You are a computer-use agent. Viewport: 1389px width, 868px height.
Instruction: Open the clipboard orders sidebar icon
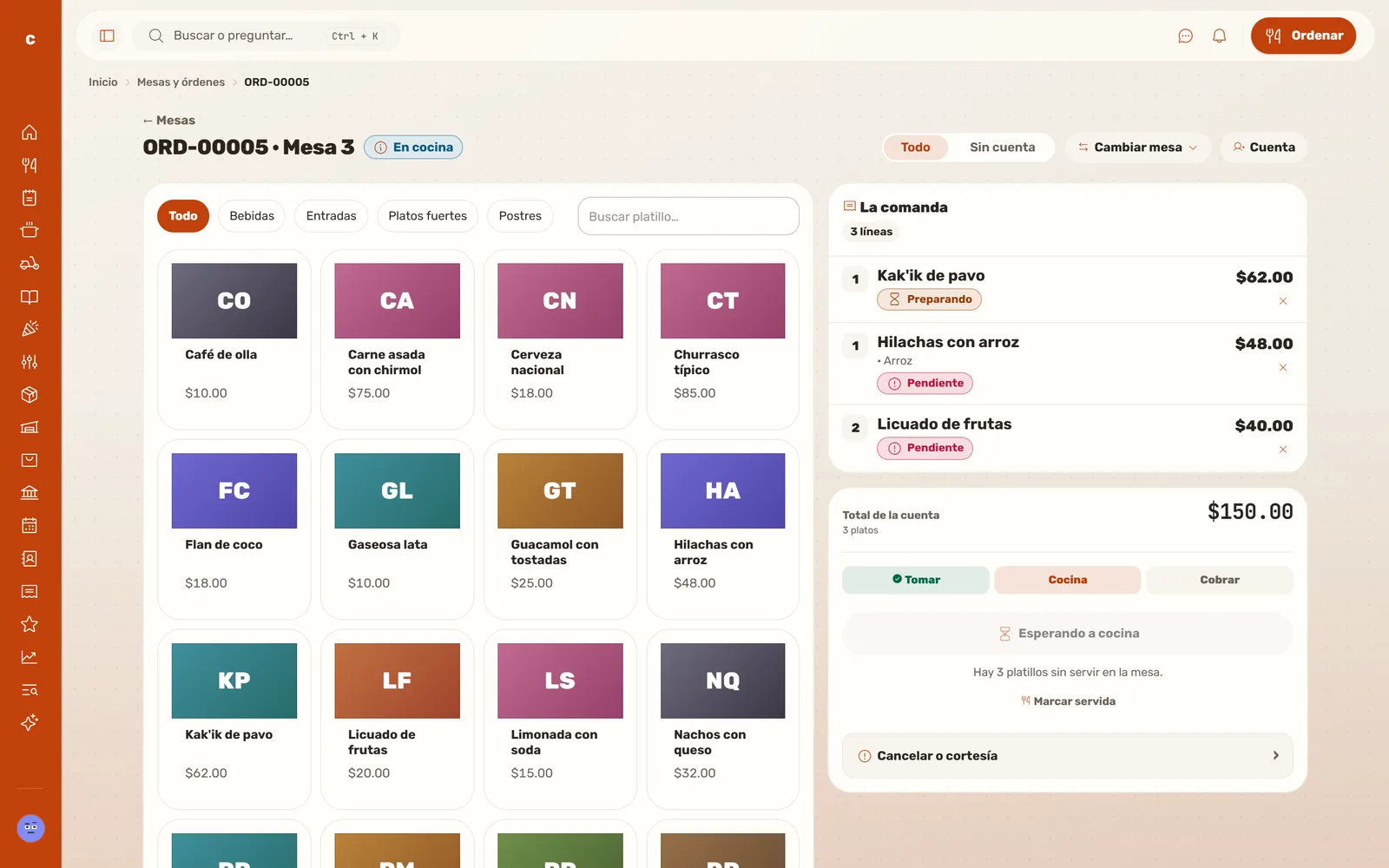coord(30,198)
